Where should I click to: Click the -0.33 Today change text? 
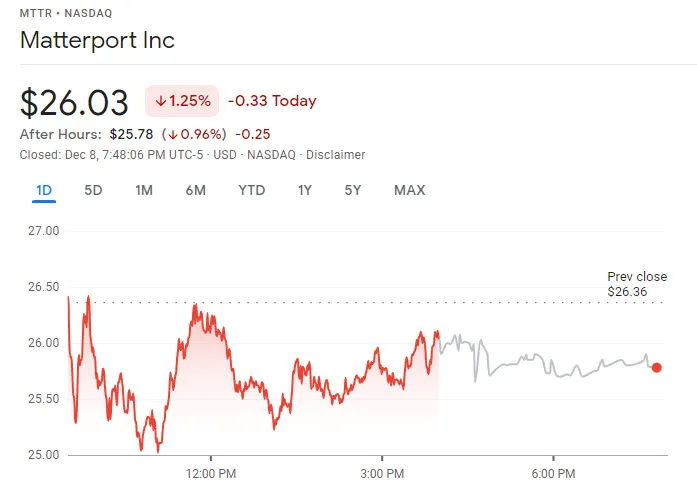[x=272, y=101]
